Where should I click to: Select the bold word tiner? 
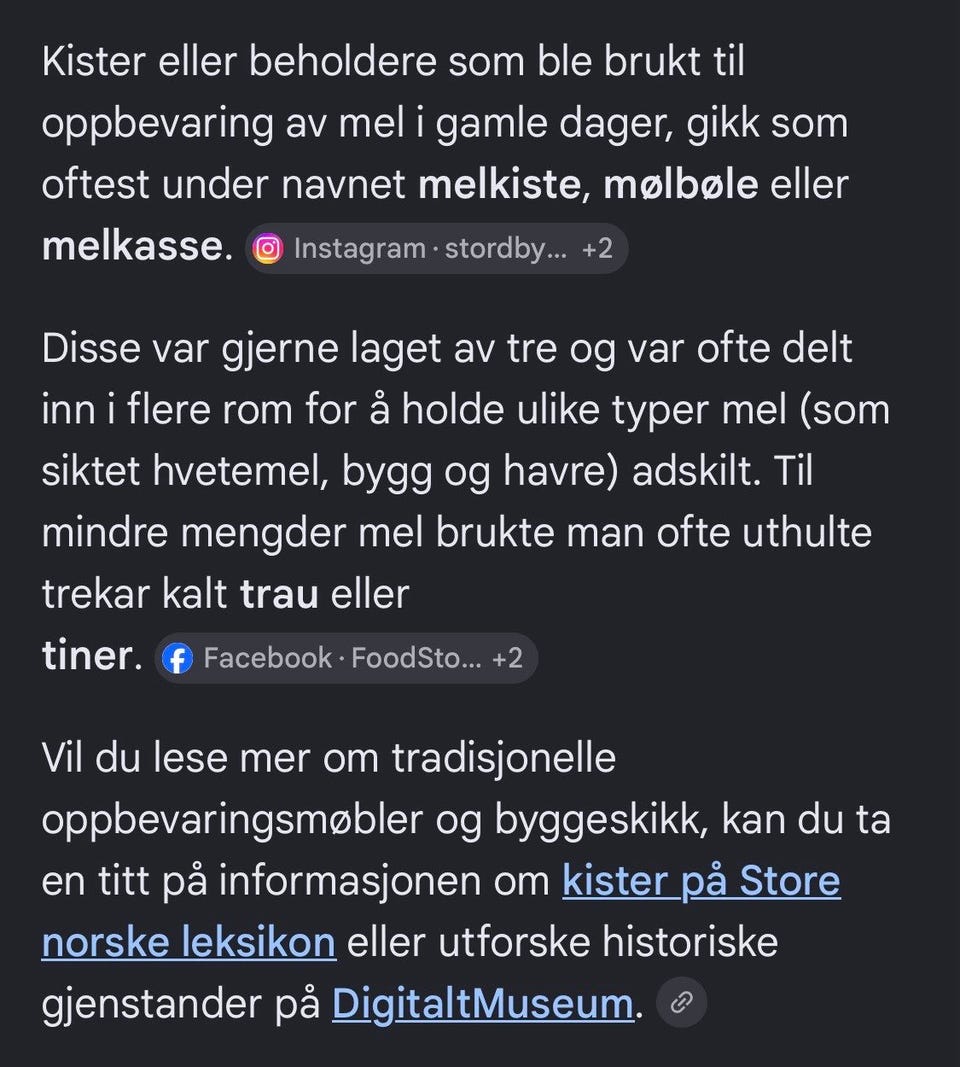point(87,655)
